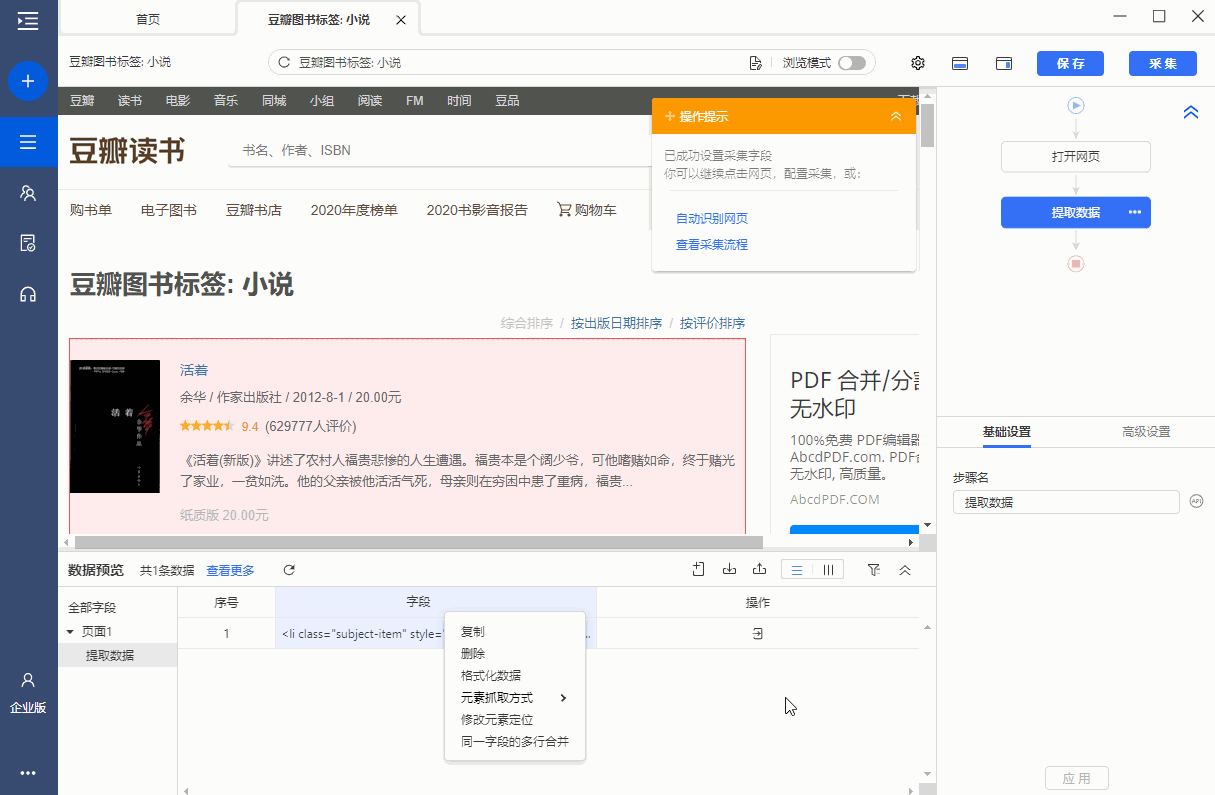Click the 查看采集流程 link

tap(712, 245)
